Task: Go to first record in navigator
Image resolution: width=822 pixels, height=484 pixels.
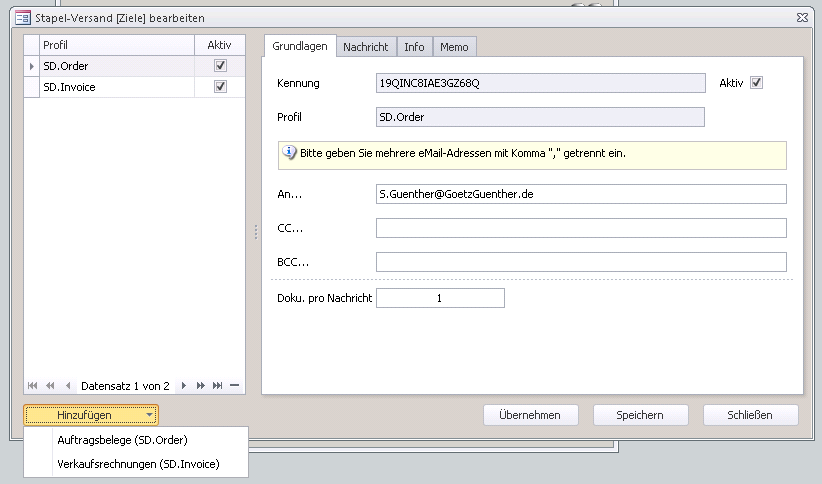Action: click(x=33, y=385)
